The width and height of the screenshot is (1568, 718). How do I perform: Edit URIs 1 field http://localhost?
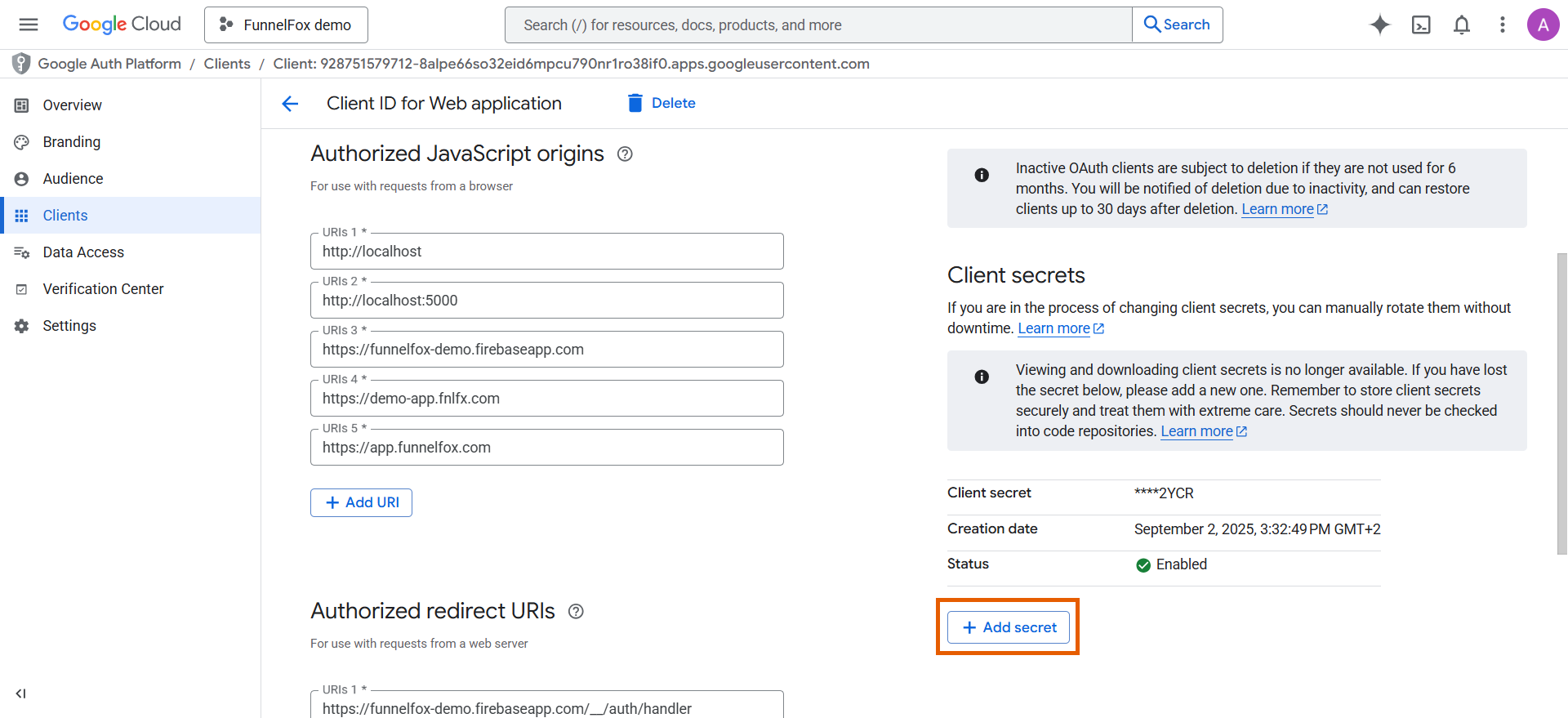[x=547, y=252]
